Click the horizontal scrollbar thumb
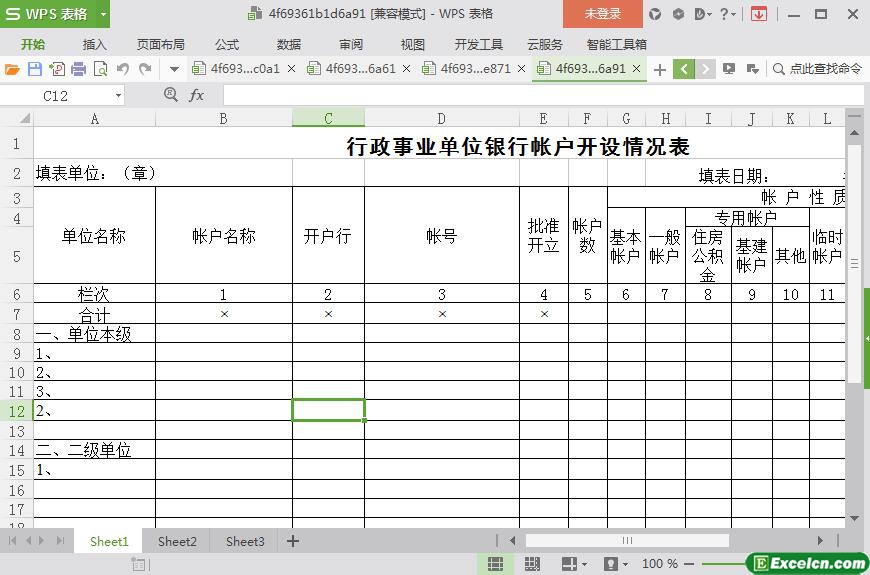The image size is (870, 575). click(x=627, y=541)
